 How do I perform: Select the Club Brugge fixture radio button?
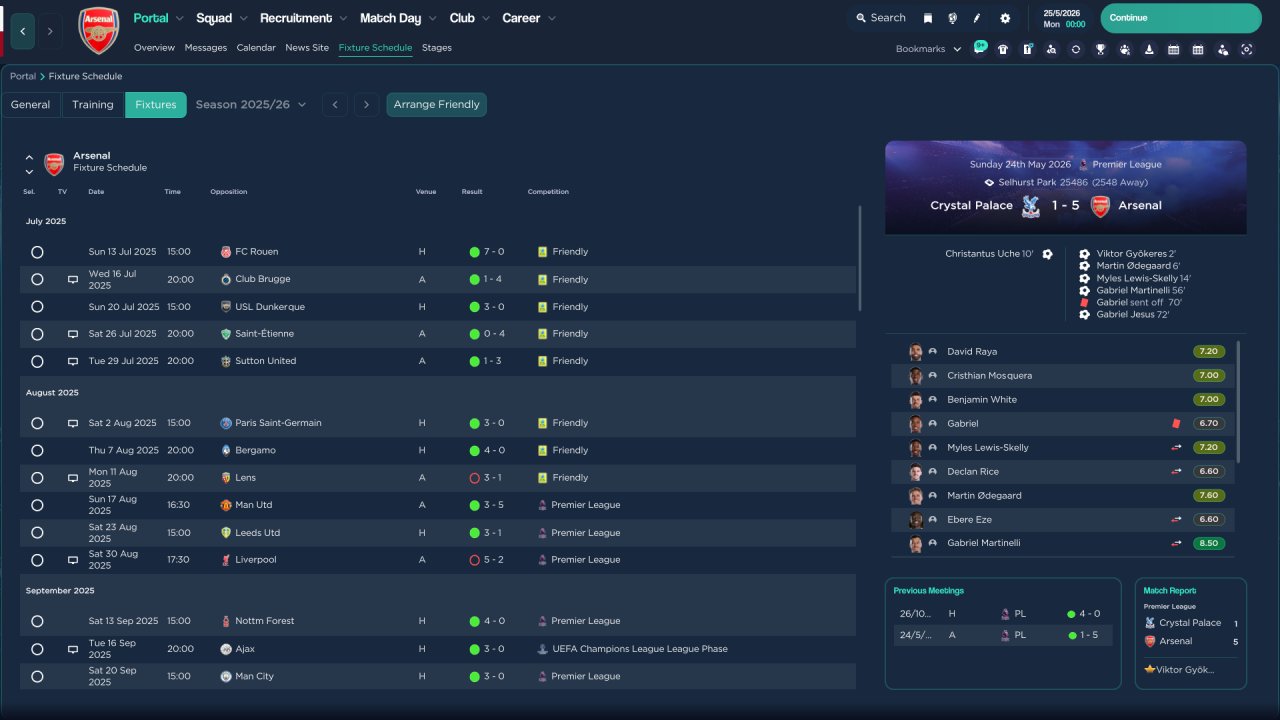point(37,279)
